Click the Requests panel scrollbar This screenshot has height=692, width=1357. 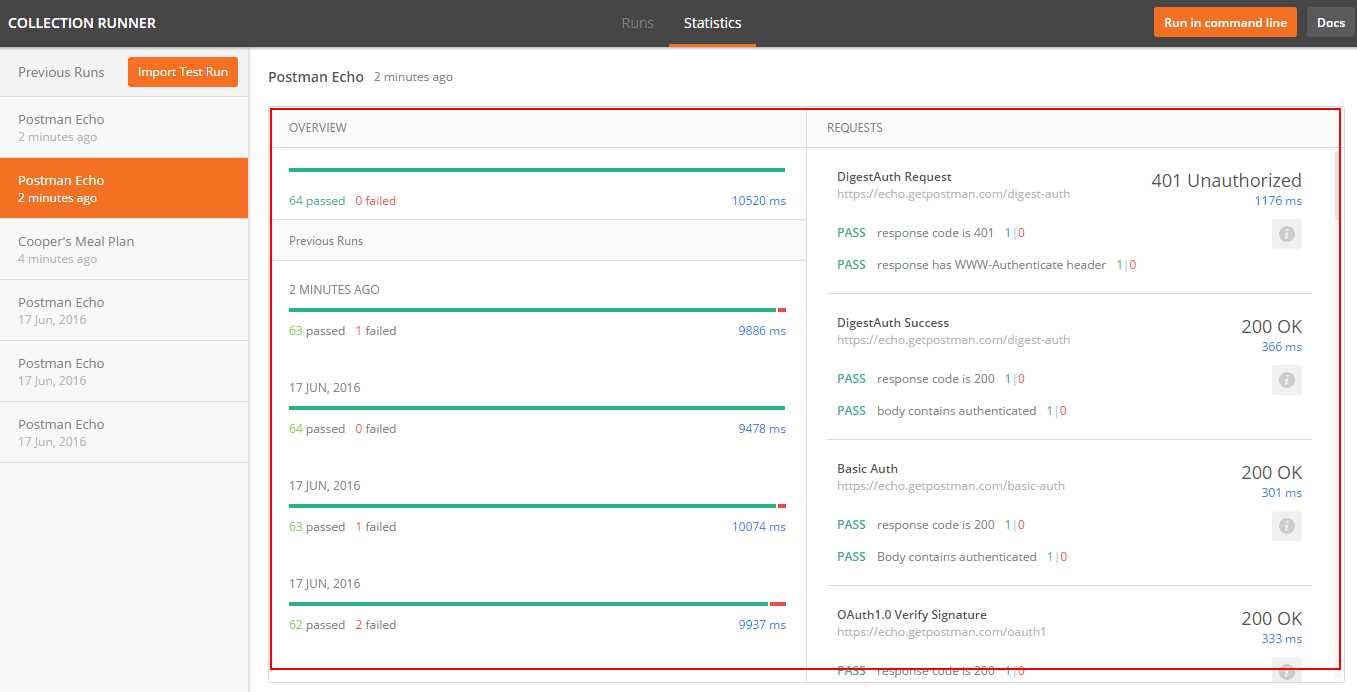pyautogui.click(x=1337, y=185)
